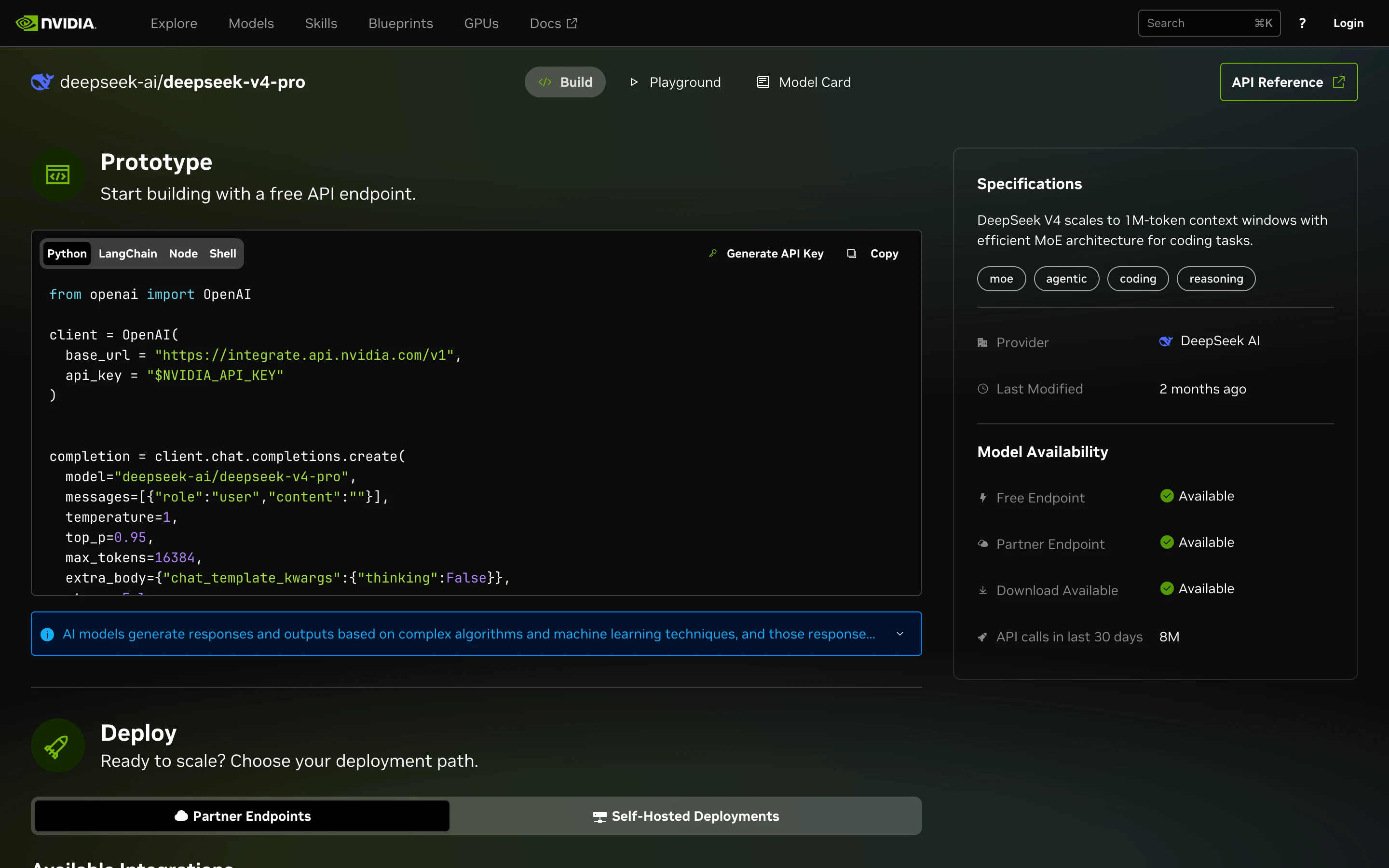Open the Explore menu item
1389x868 pixels.
coord(174,23)
